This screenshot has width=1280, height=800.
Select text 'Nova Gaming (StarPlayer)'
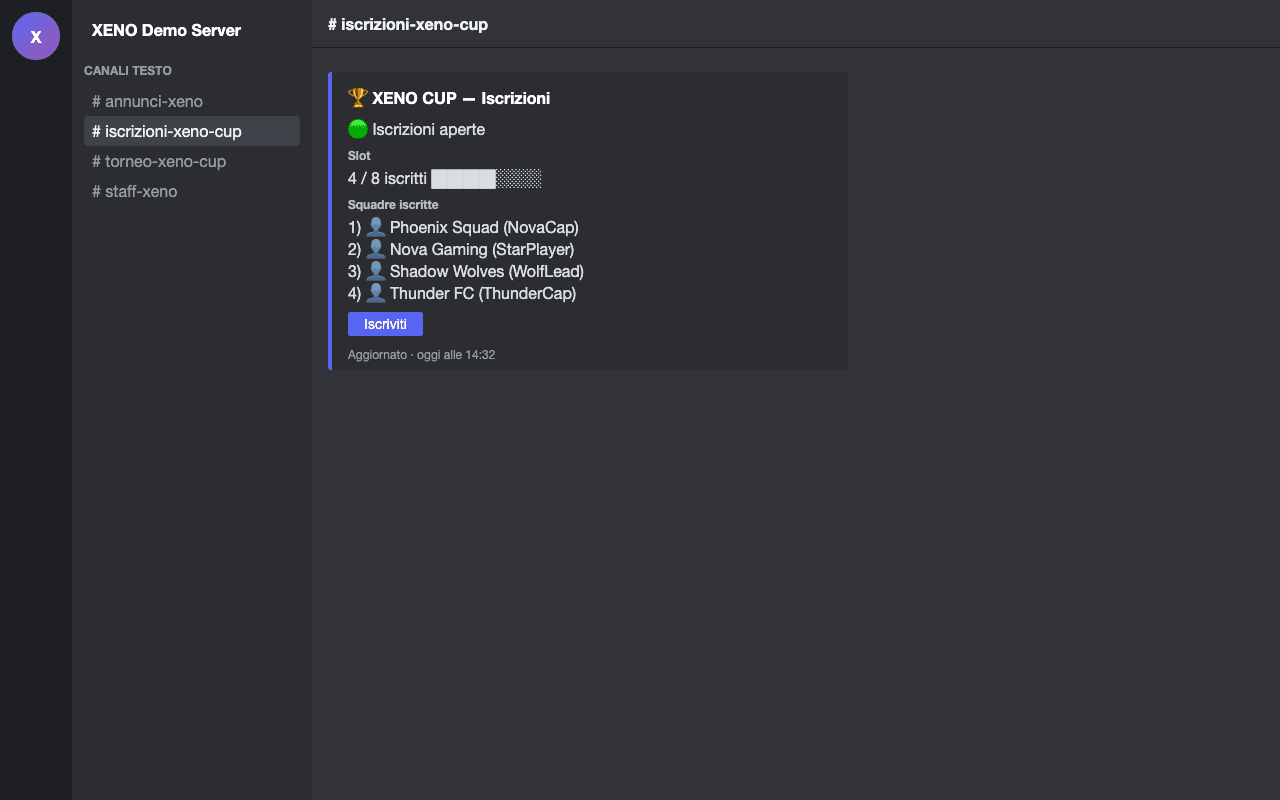(x=482, y=249)
